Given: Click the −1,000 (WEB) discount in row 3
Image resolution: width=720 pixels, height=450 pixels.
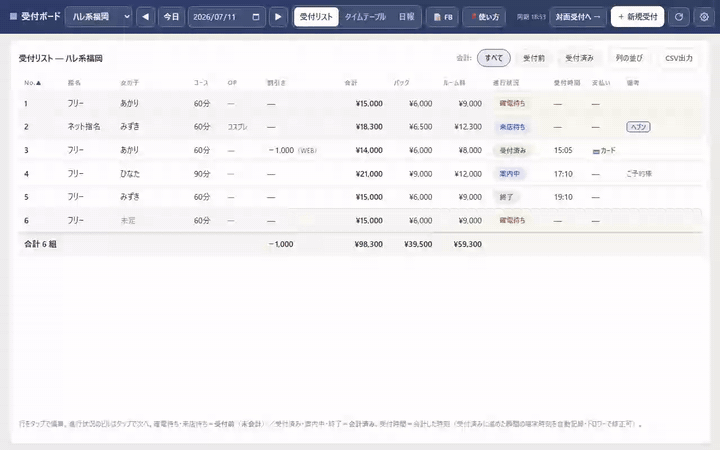Looking at the screenshot, I should click(292, 150).
